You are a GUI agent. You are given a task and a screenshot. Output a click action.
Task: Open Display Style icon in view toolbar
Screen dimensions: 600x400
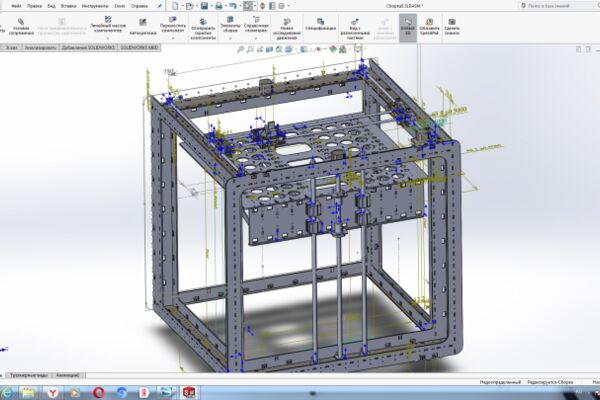pyautogui.click(x=304, y=49)
